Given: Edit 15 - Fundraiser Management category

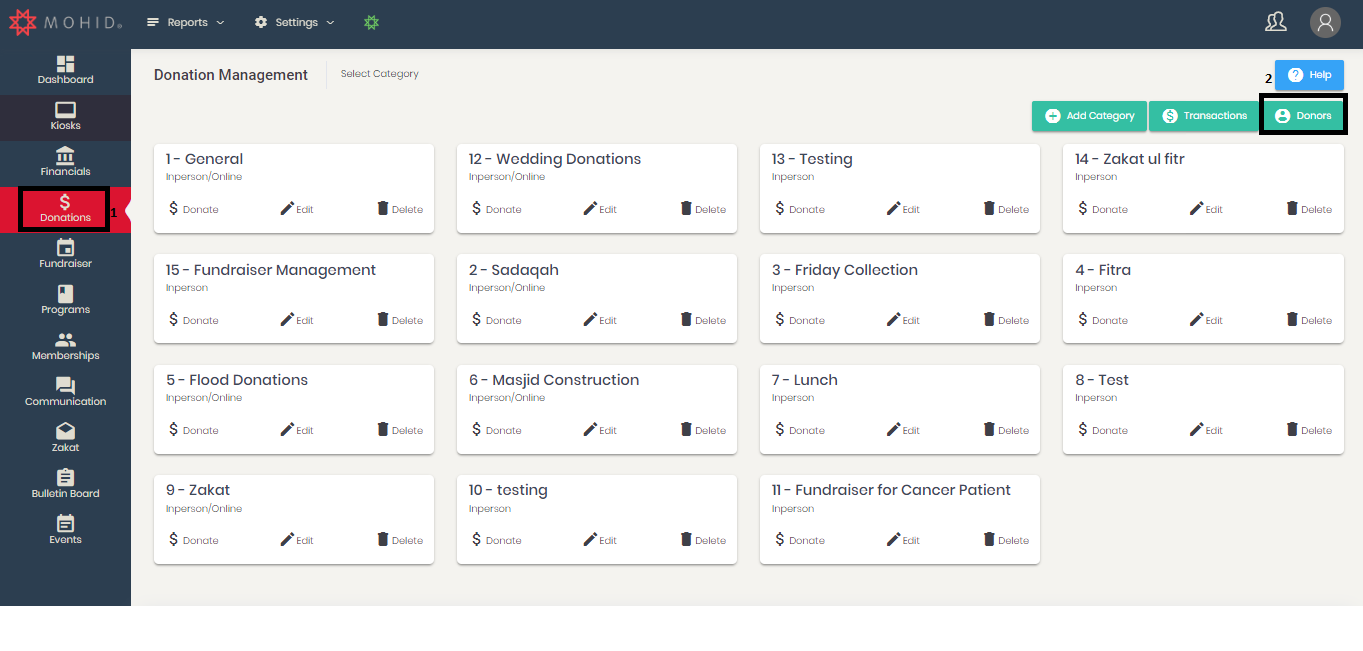Looking at the screenshot, I should tap(297, 320).
